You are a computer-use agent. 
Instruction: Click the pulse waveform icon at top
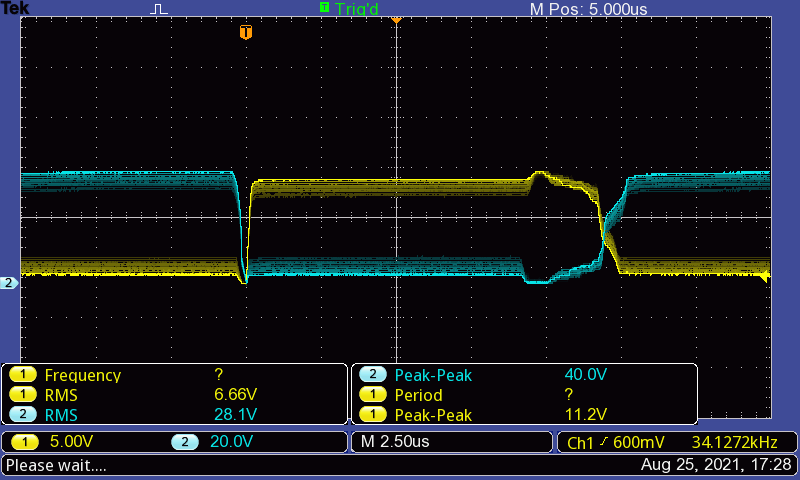click(159, 9)
